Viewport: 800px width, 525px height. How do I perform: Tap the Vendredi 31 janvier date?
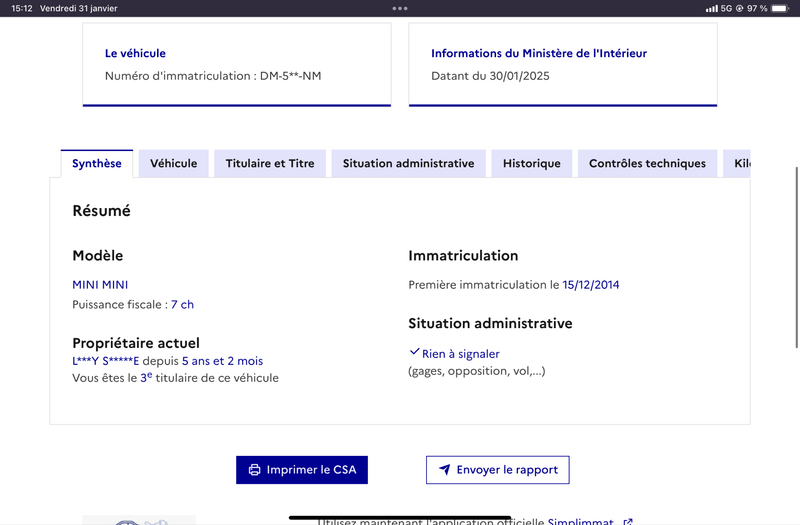tap(79, 8)
